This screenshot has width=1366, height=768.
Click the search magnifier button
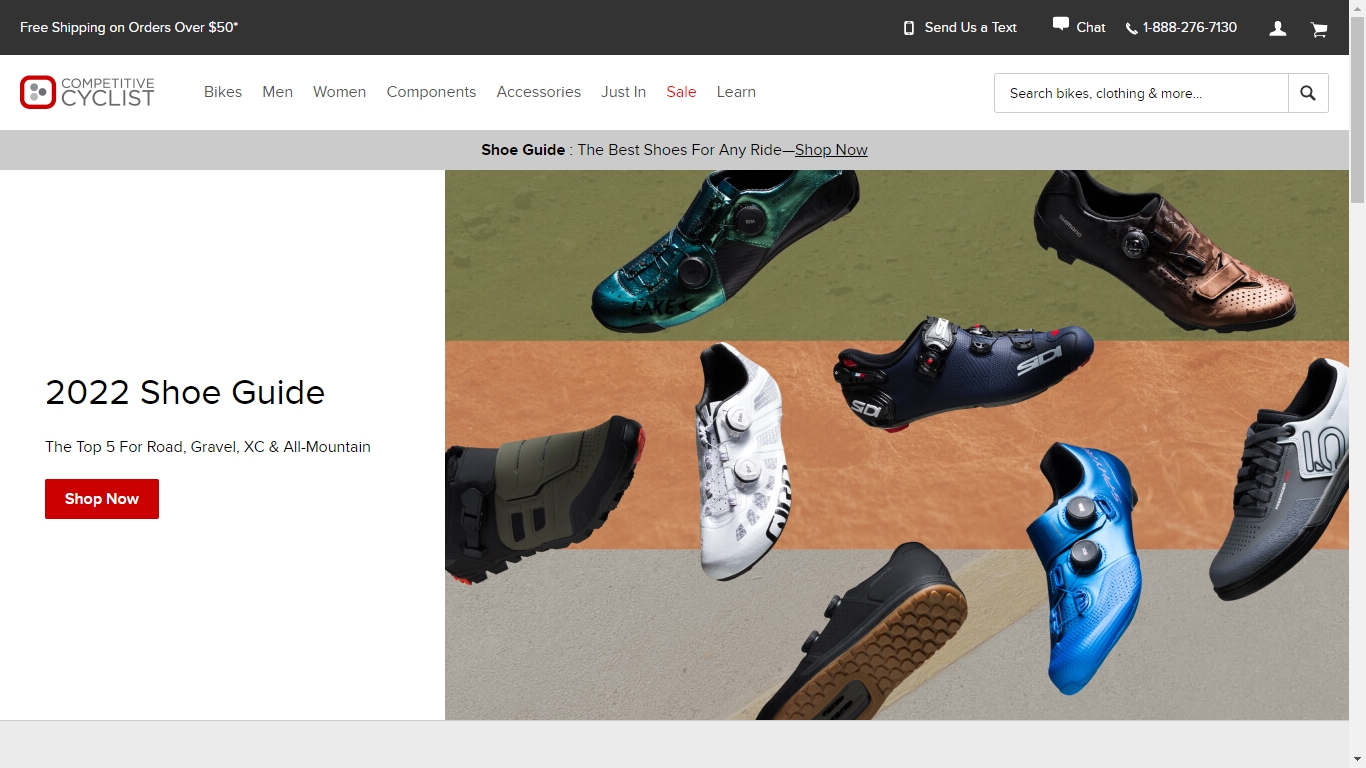click(1308, 93)
